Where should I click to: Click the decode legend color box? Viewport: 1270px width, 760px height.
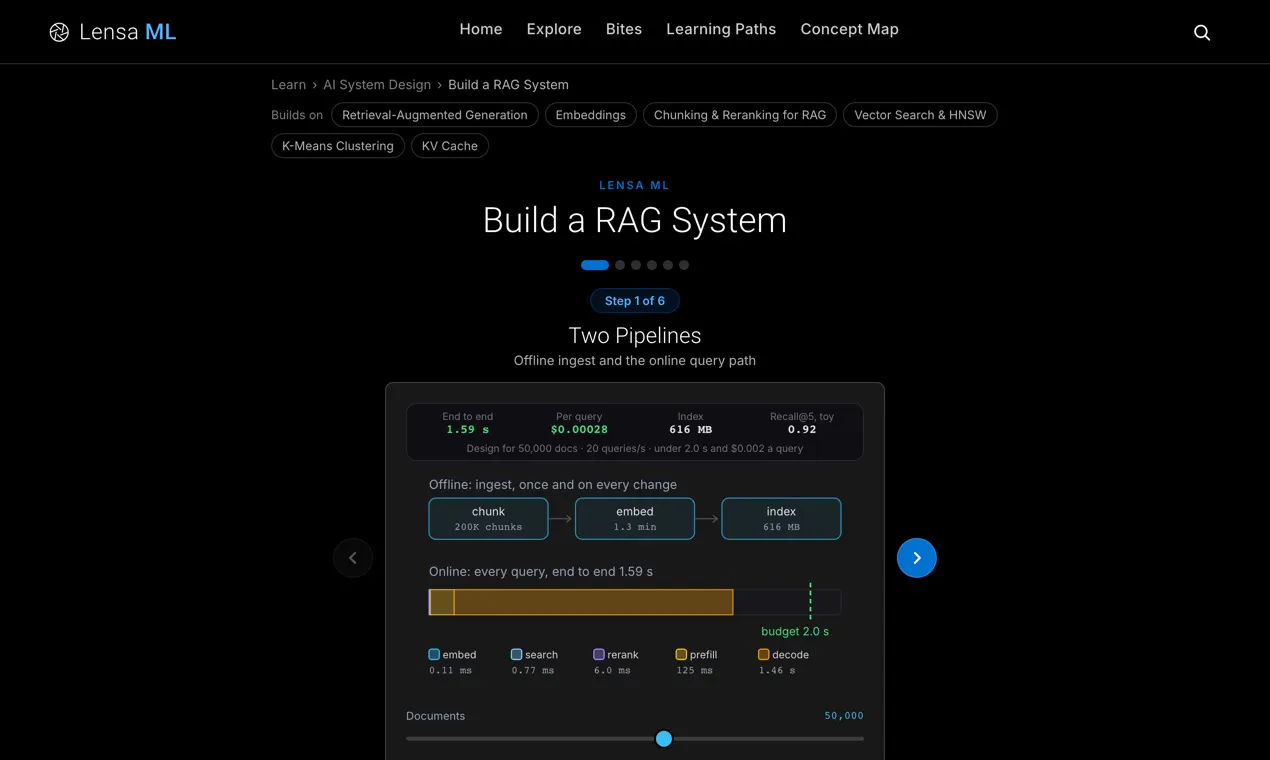pos(764,654)
